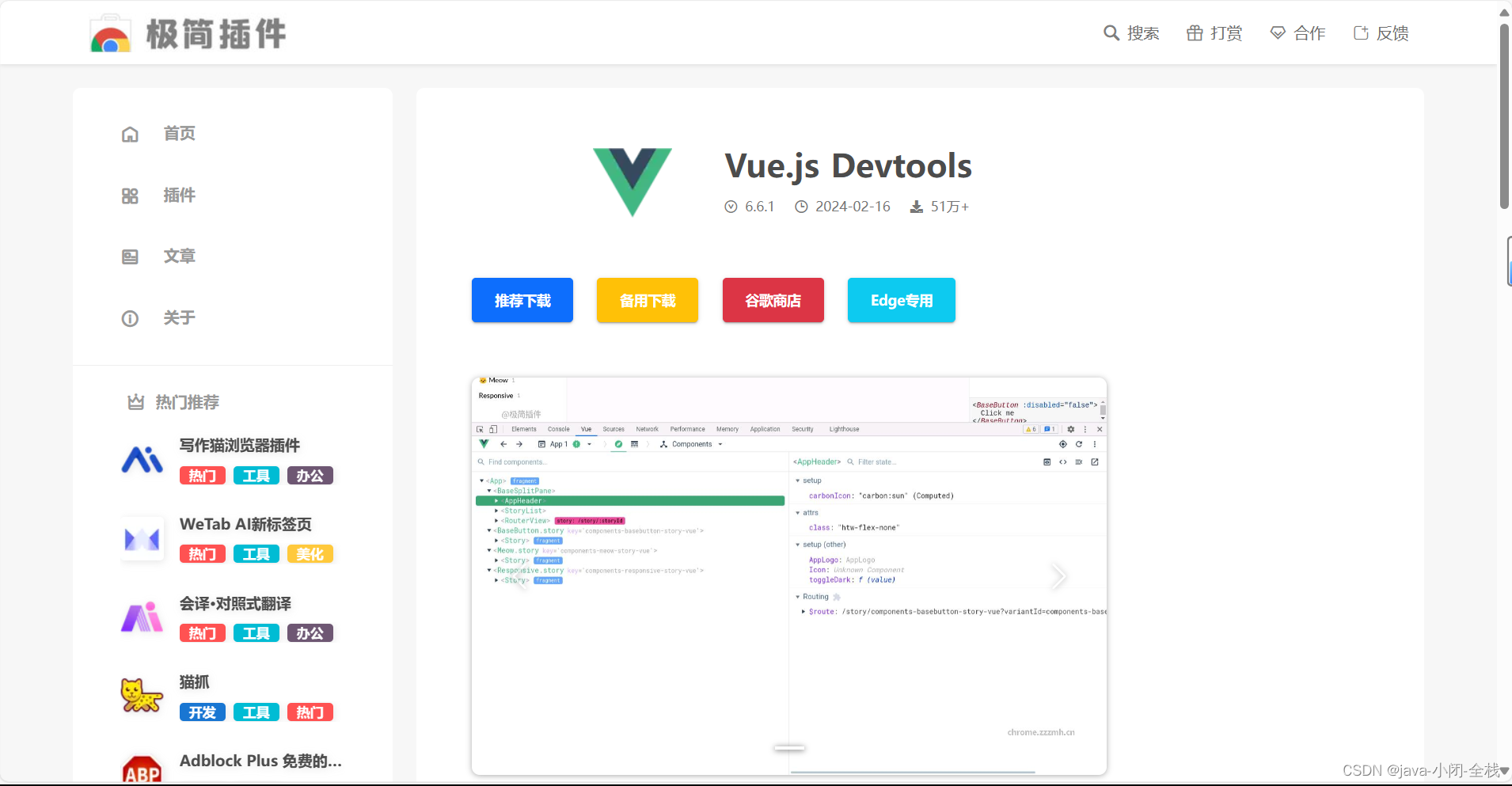
Task: Open 猫抓 recommendation
Action: [195, 682]
